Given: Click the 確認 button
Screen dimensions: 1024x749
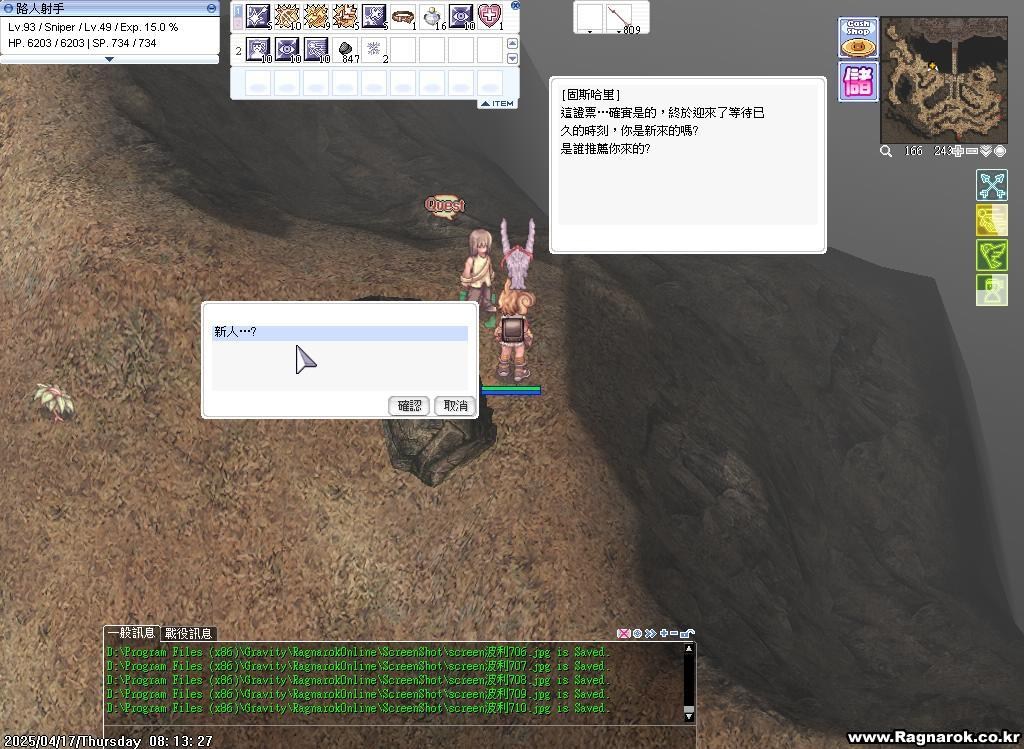Looking at the screenshot, I should [409, 406].
